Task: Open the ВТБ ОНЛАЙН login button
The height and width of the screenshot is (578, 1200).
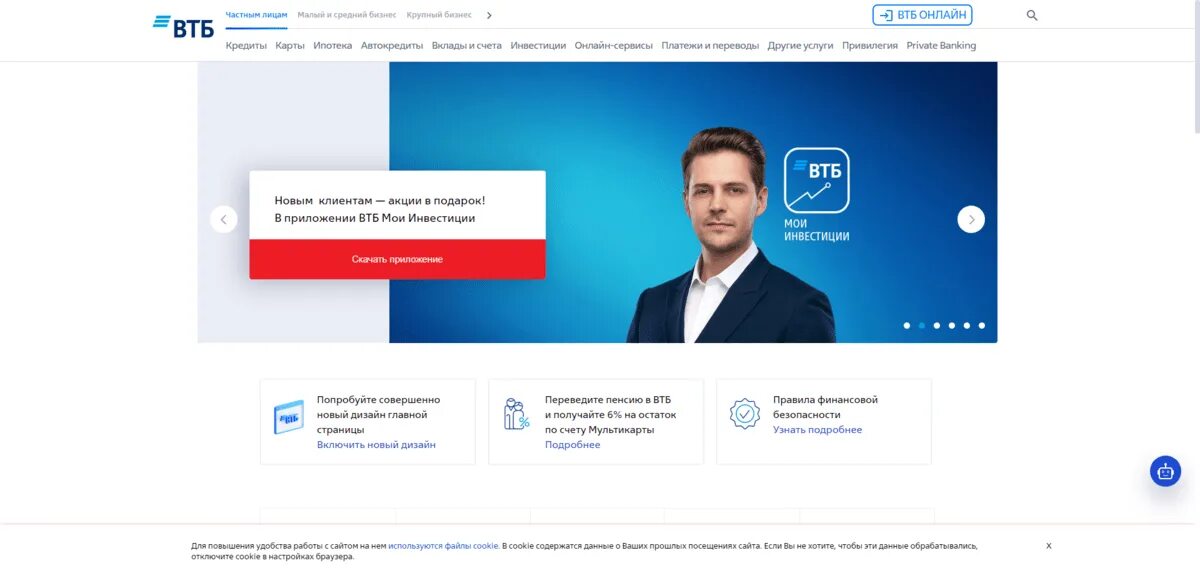Action: pyautogui.click(x=922, y=15)
